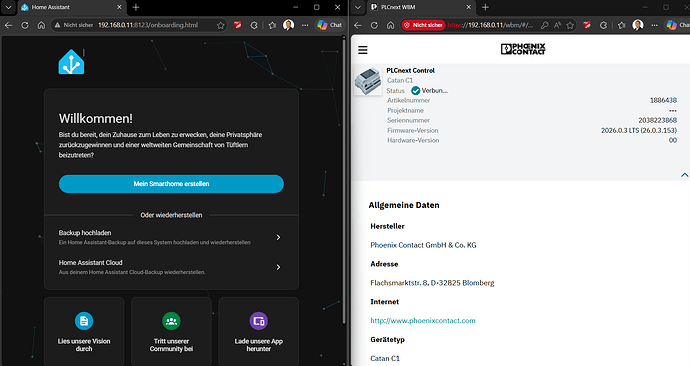Click the Lade unsere App herunter icon
Screen dimensions: 690x366
[259, 321]
